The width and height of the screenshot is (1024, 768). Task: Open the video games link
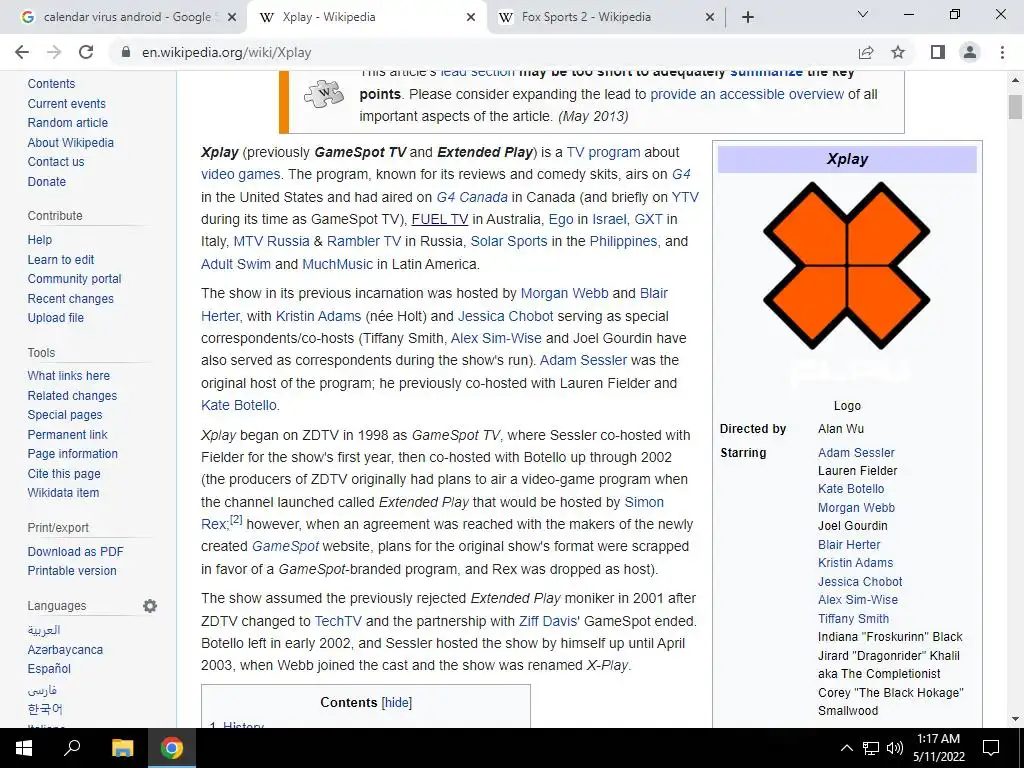tap(240, 174)
